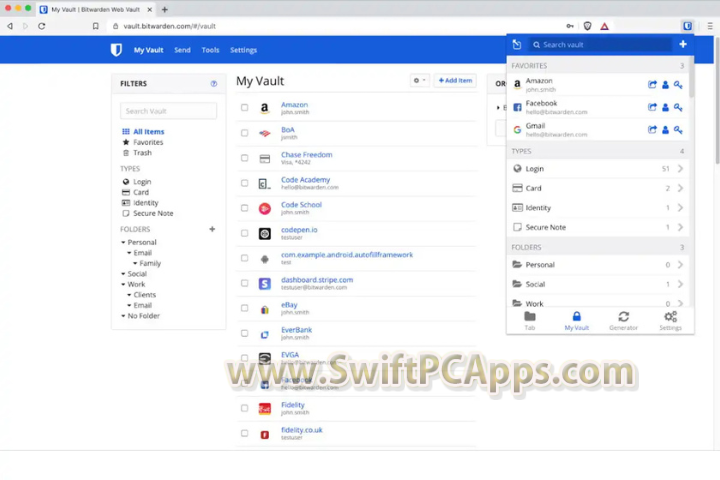Open filters help question mark icon
The image size is (720, 480).
click(x=214, y=84)
